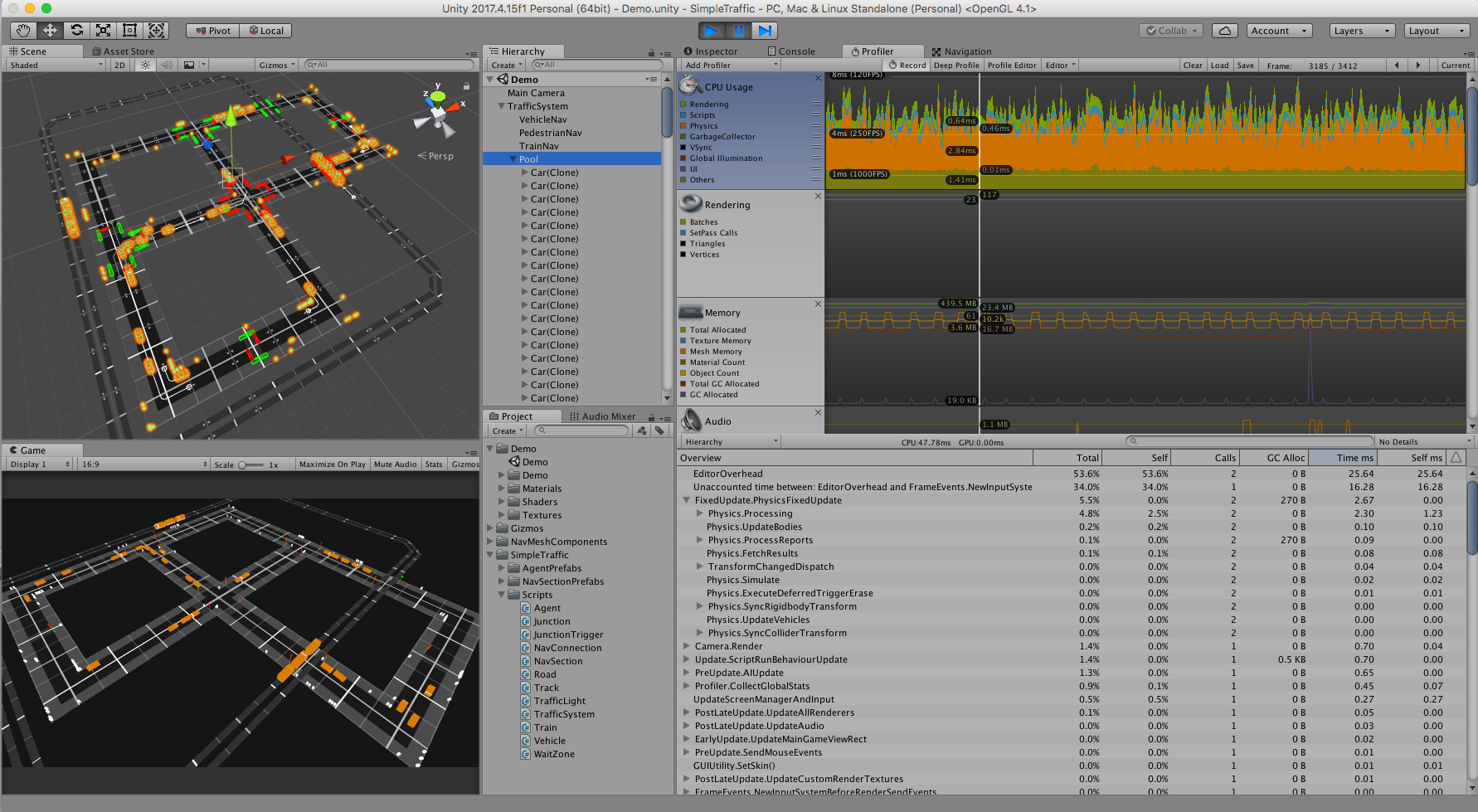Viewport: 1478px width, 812px height.
Task: Toggle 2D scene view mode
Action: pos(119,65)
